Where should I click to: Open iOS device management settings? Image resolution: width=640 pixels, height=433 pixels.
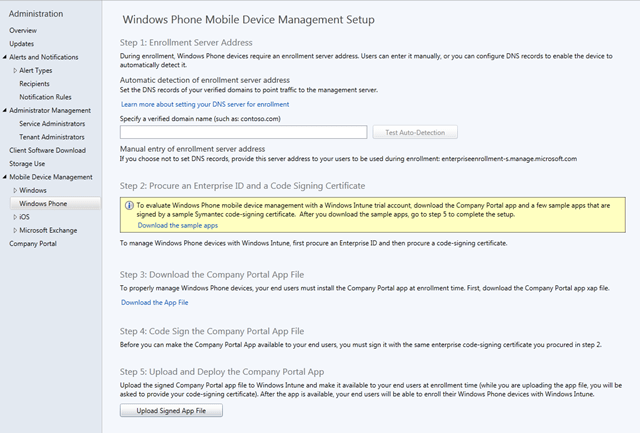[24, 217]
